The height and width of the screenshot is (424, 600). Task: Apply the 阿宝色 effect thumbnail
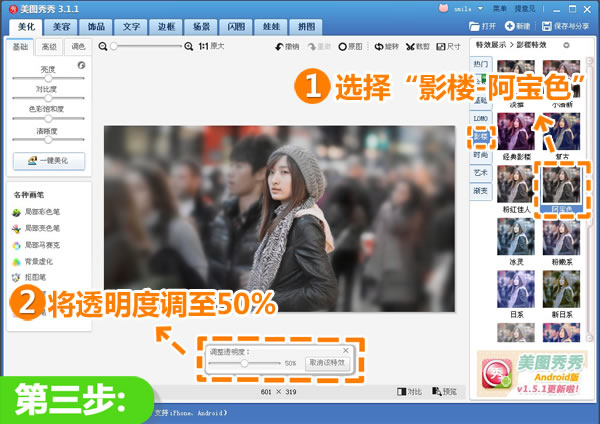tap(561, 184)
